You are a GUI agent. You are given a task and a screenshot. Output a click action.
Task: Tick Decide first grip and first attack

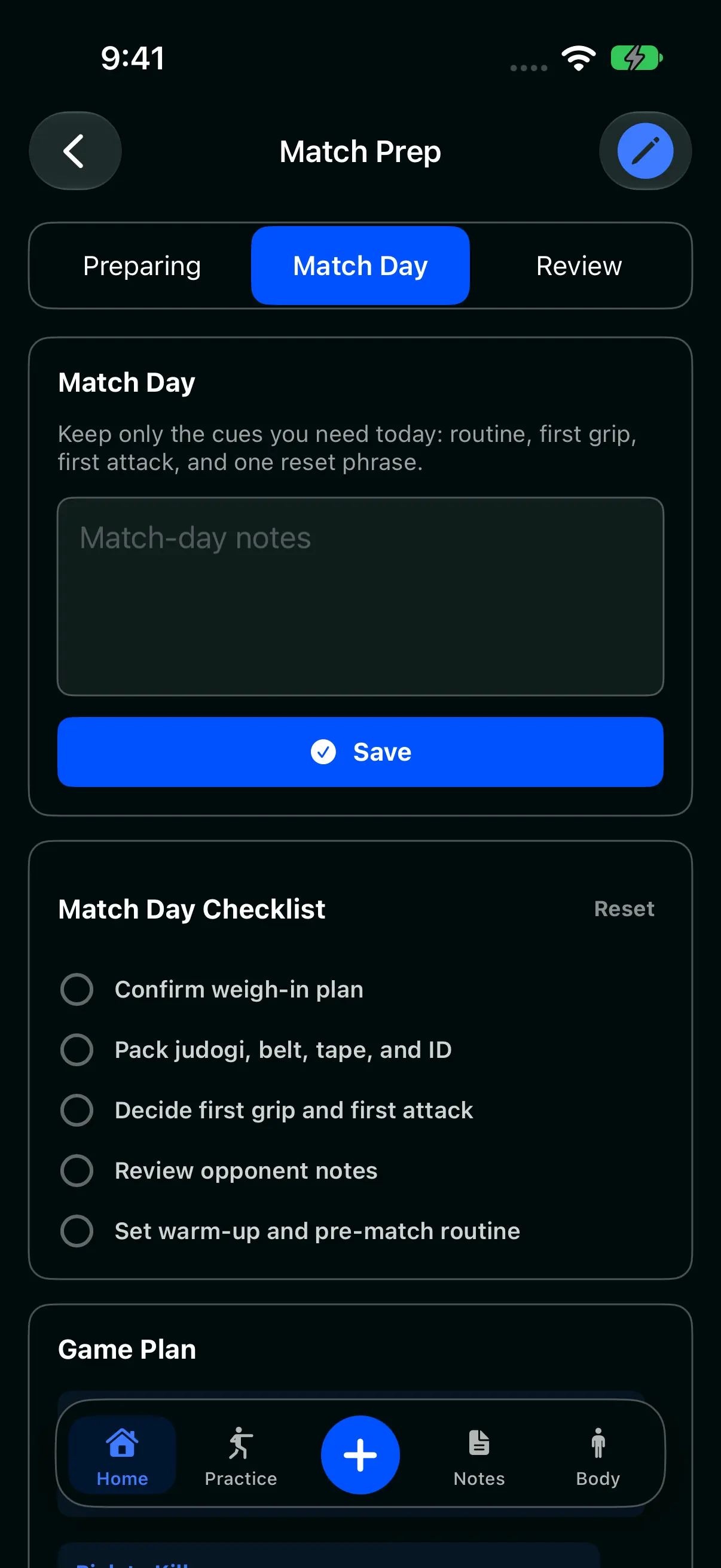pos(77,1110)
